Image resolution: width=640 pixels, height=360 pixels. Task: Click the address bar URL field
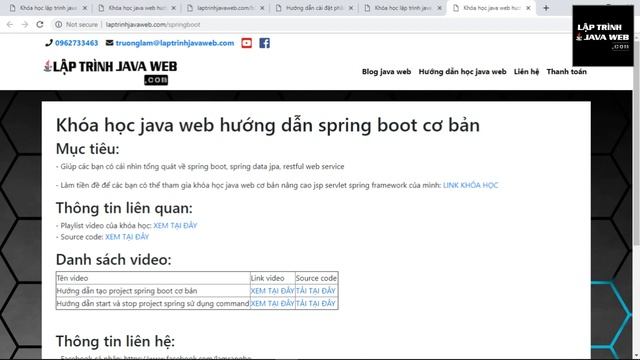click(310, 24)
